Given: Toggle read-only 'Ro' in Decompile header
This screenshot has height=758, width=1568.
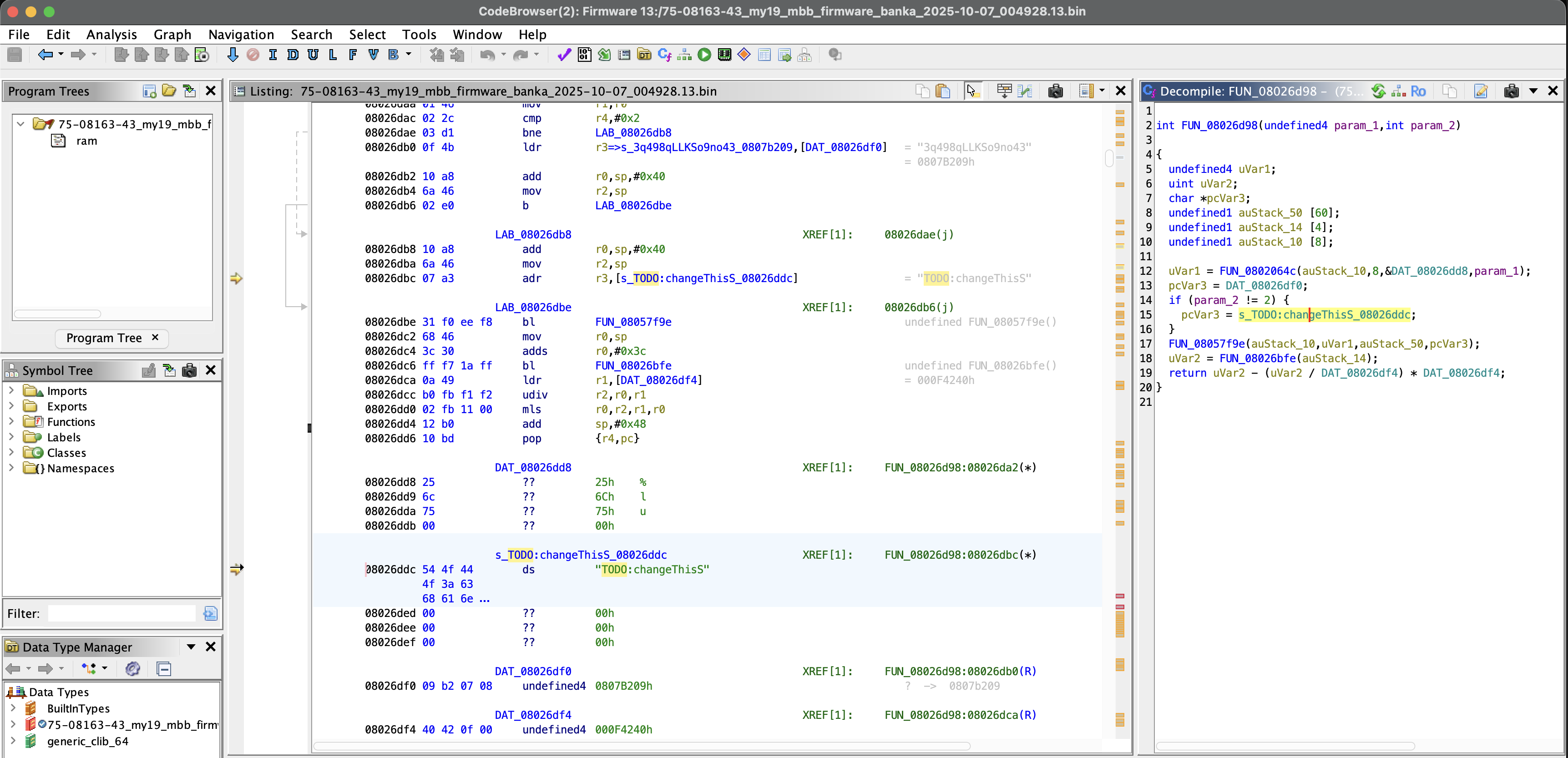Looking at the screenshot, I should [x=1418, y=91].
